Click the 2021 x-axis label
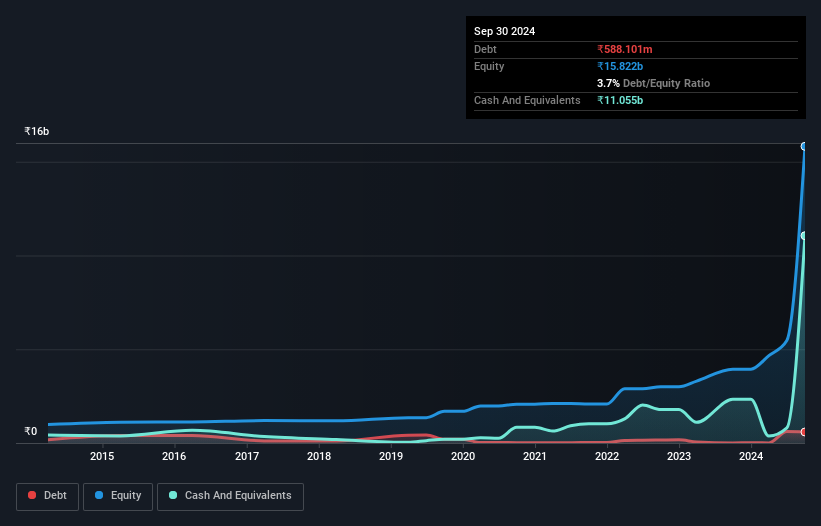 pyautogui.click(x=535, y=456)
